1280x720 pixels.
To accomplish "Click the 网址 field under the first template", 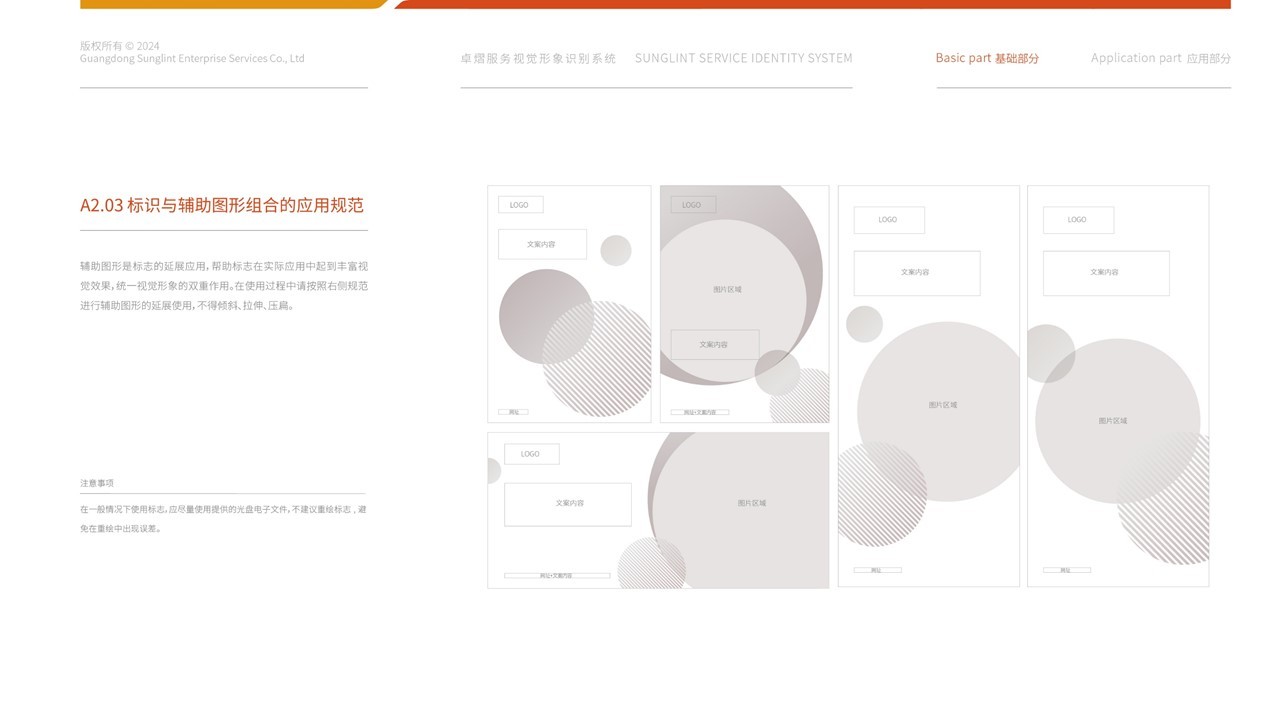I will pos(512,410).
